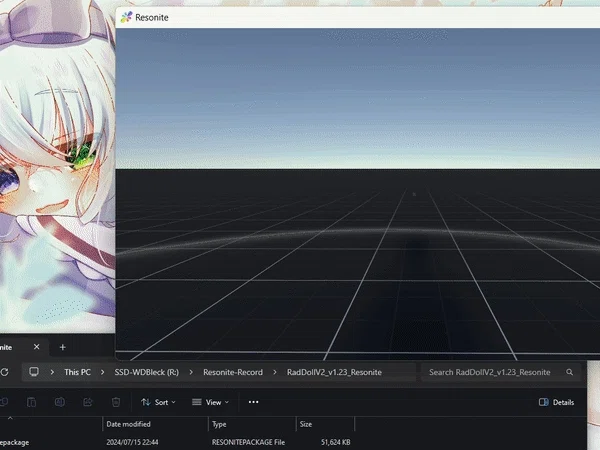This screenshot has height=450, width=600.
Task: Close the current File Explorer tab
Action: click(36, 347)
